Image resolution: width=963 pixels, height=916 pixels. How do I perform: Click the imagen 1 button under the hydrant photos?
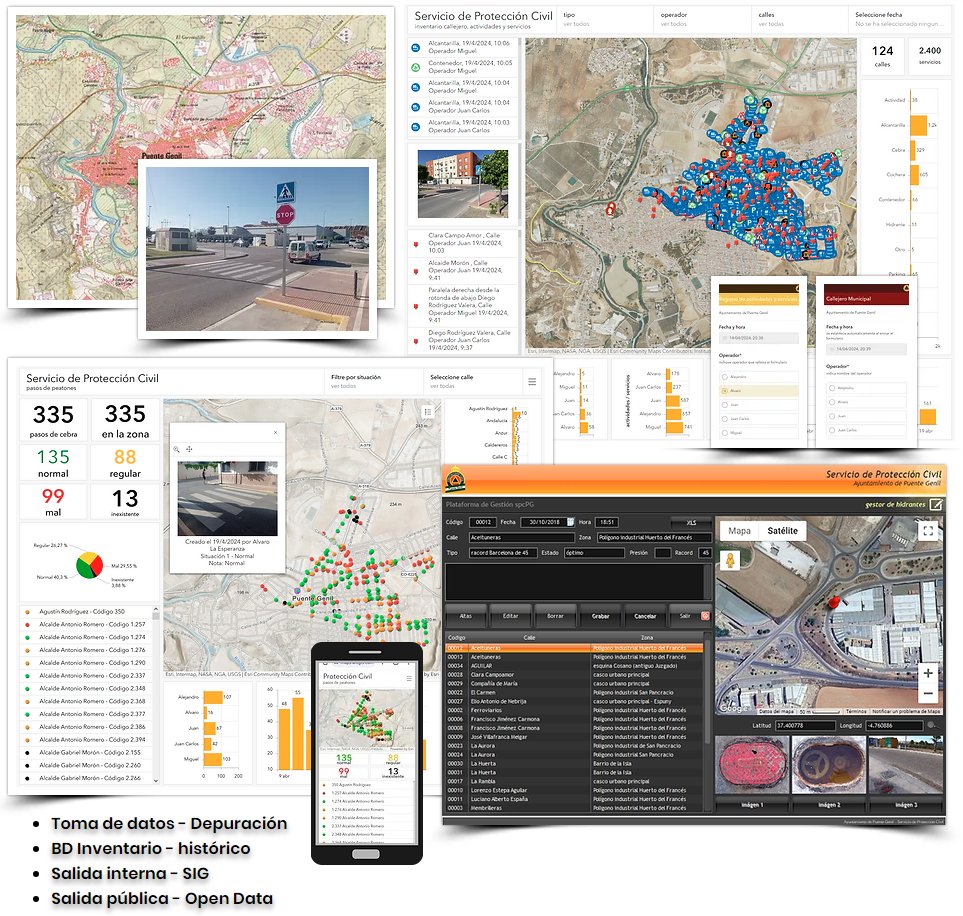(x=752, y=804)
